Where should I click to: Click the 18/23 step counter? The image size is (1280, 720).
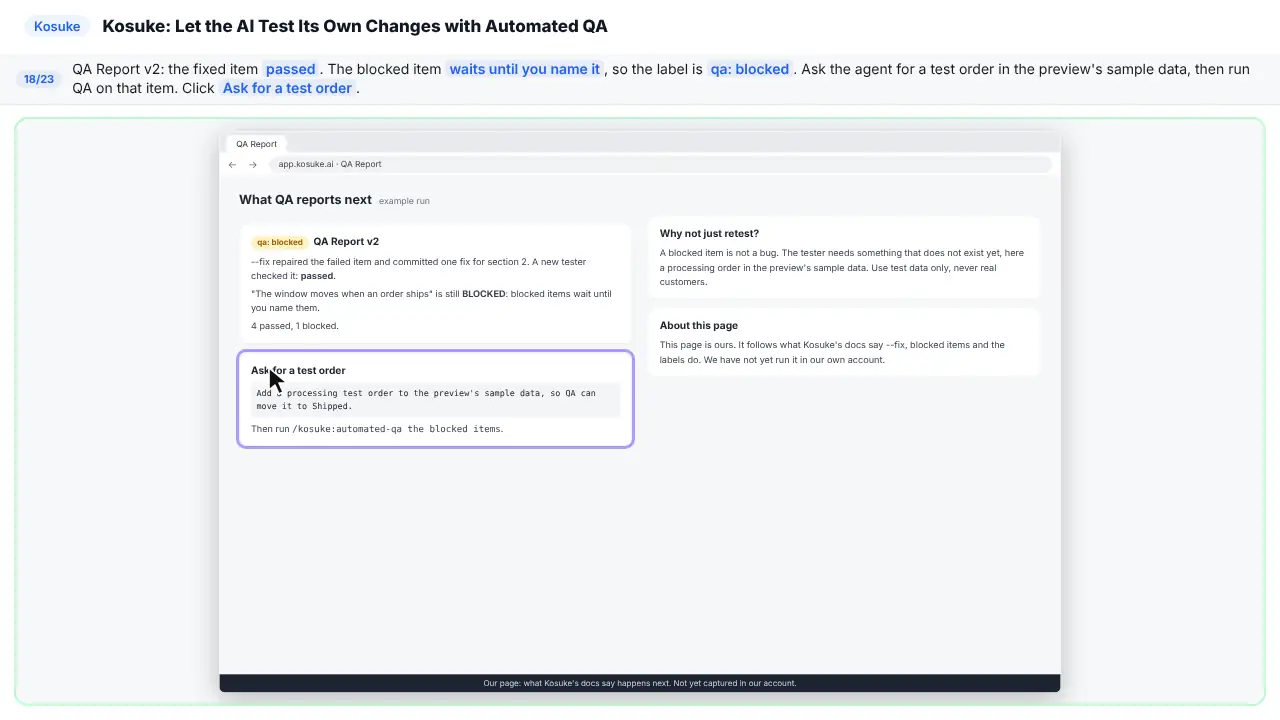(39, 79)
